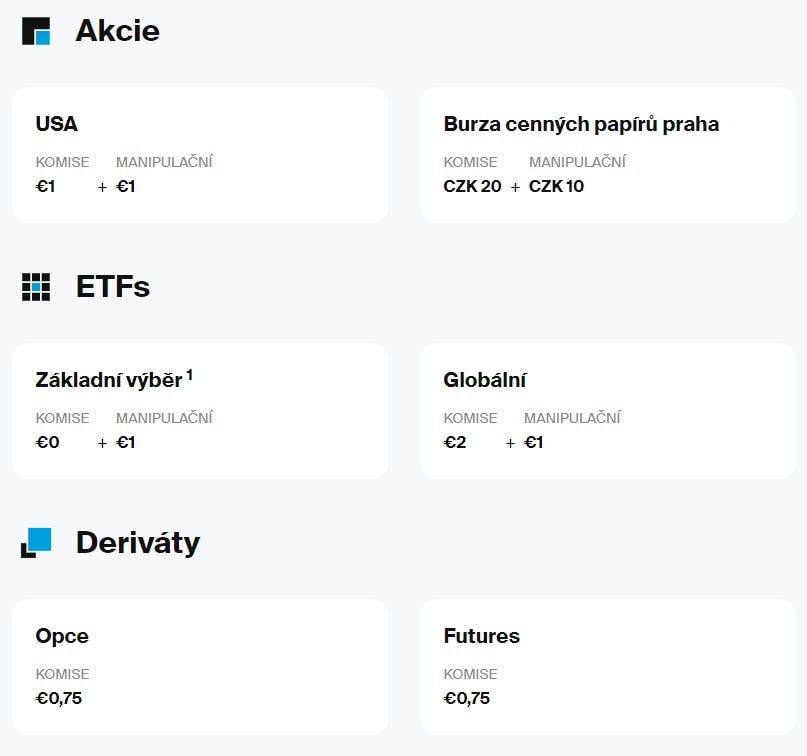Click the €0,75 commission under Opce
The image size is (807, 756).
pos(59,698)
